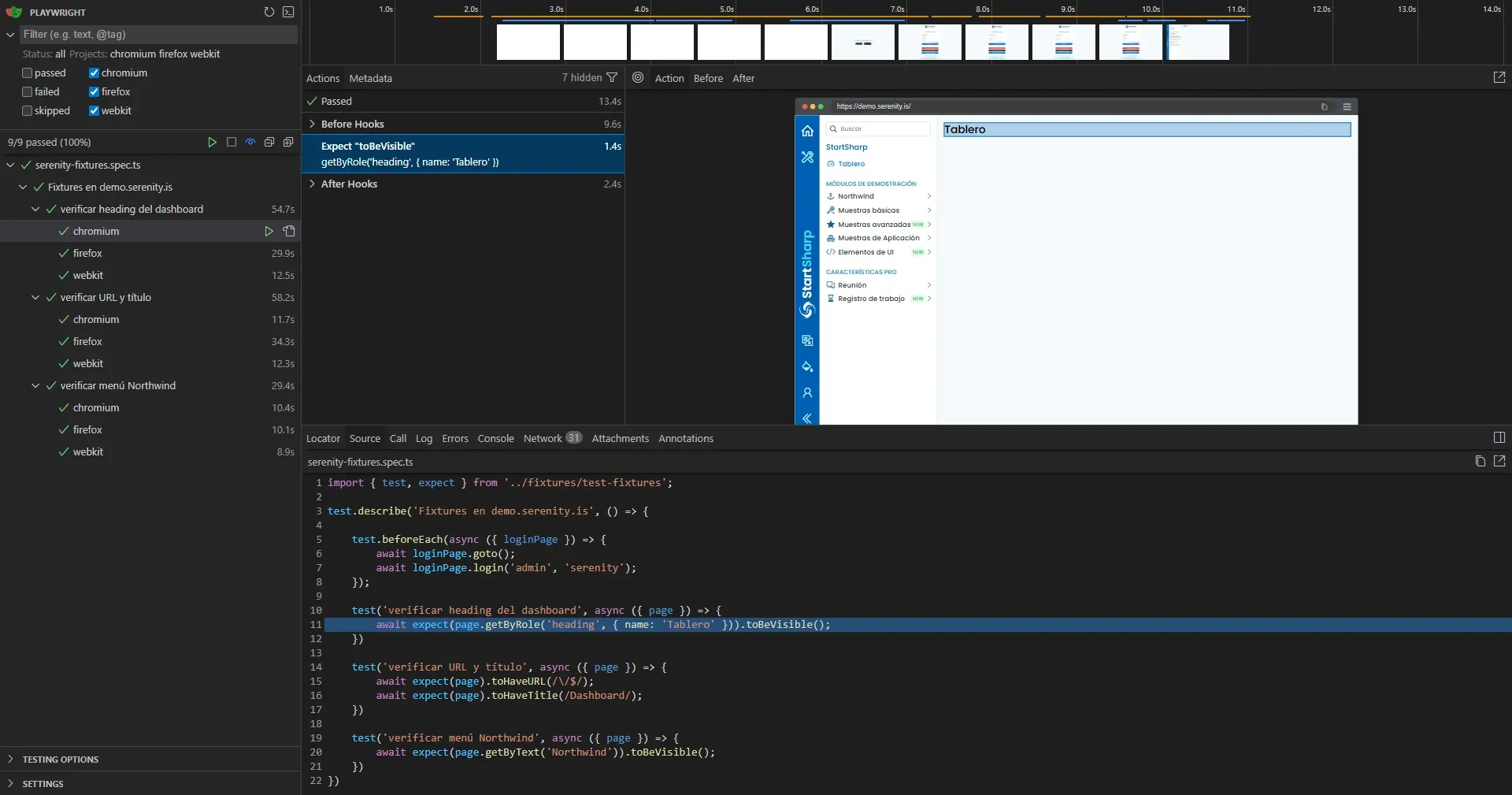The height and width of the screenshot is (795, 1512).
Task: Enable watch mode via the eye icon
Action: (x=250, y=143)
